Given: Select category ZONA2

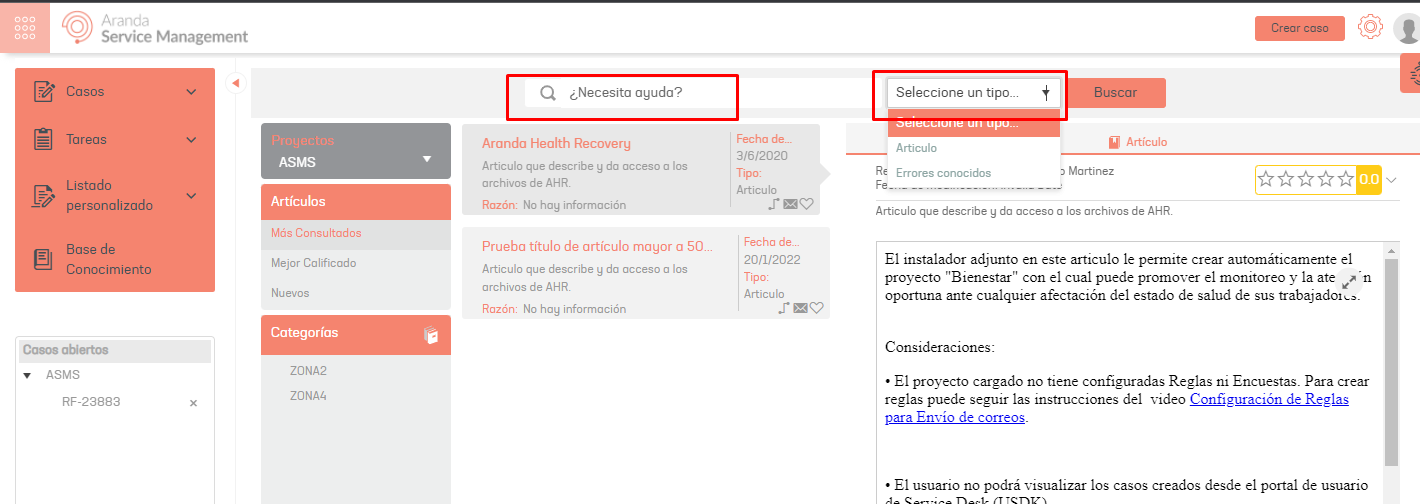Looking at the screenshot, I should 308,371.
